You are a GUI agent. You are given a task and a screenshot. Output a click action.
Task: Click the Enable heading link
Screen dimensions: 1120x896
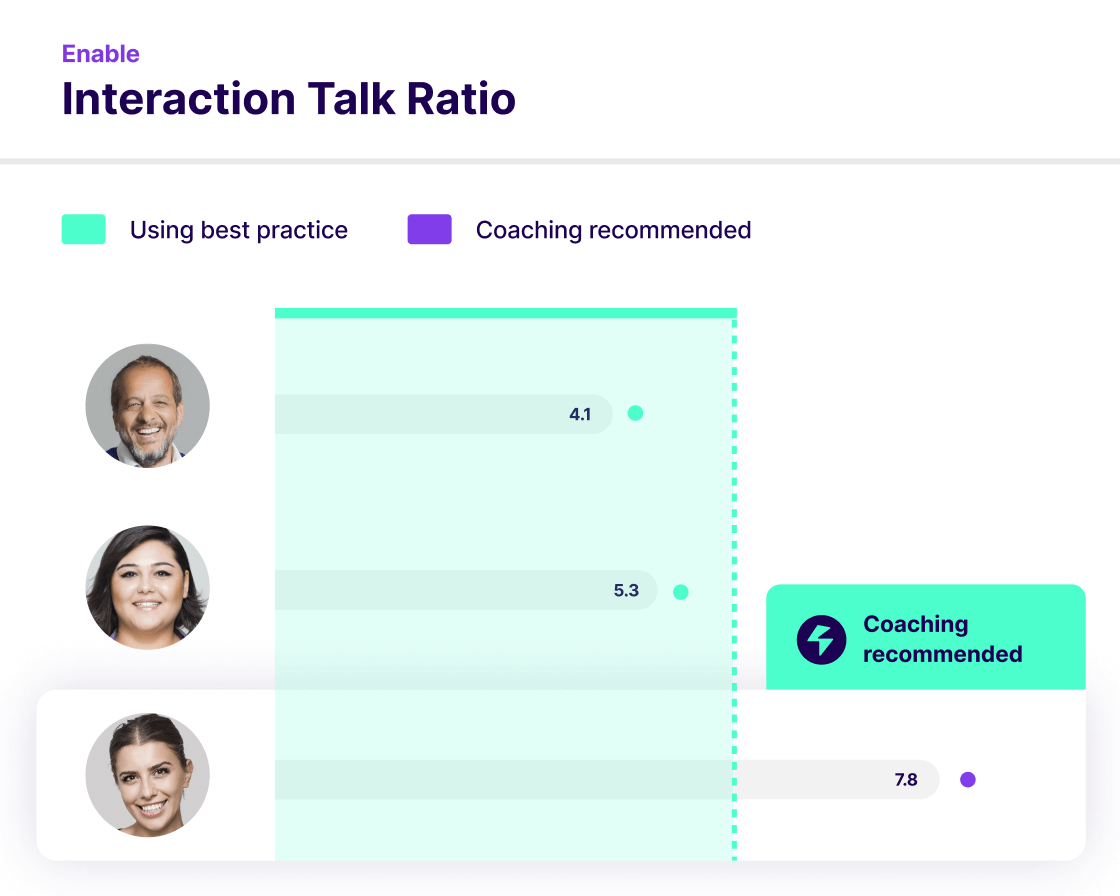[101, 54]
